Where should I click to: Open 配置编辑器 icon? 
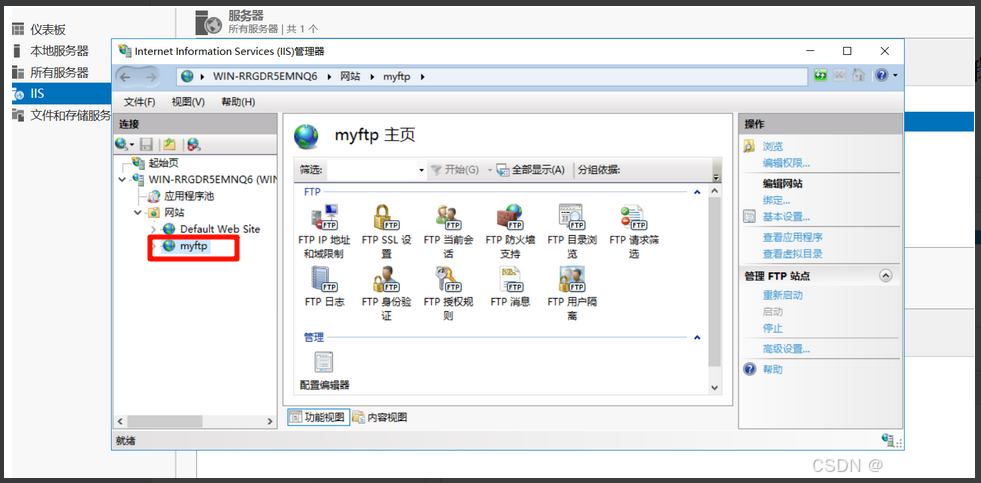pyautogui.click(x=325, y=370)
